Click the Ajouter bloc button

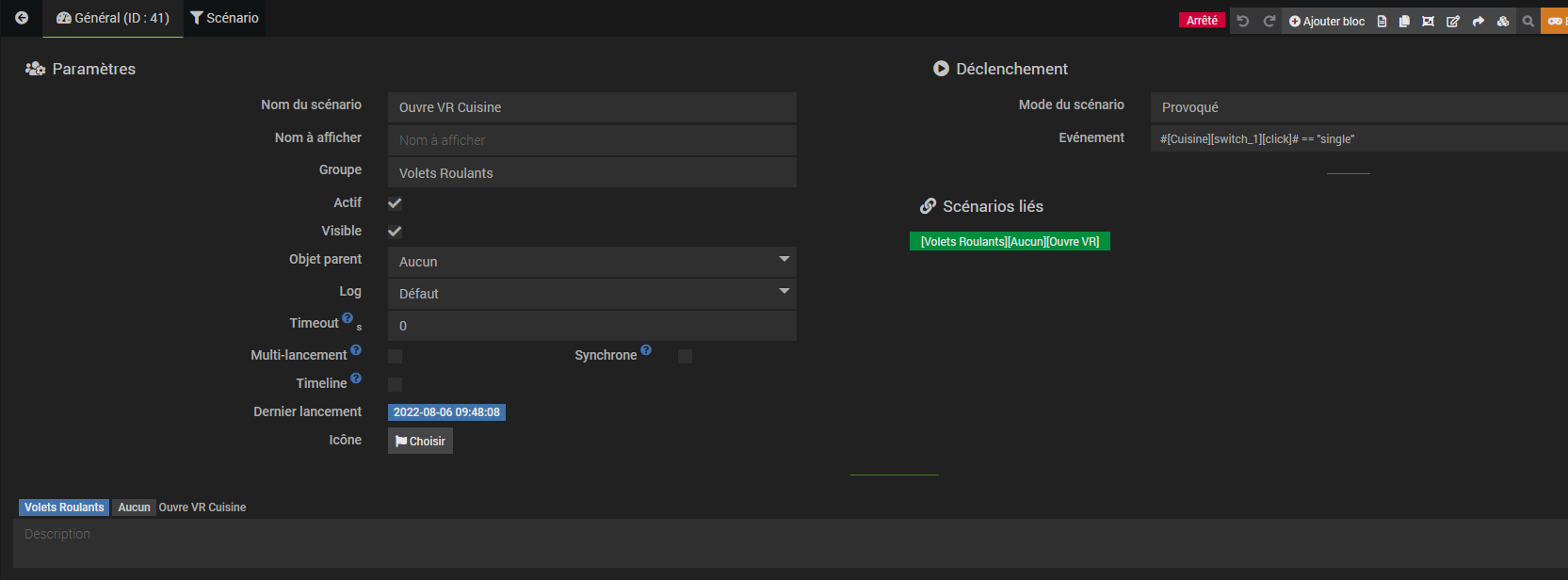point(1326,21)
